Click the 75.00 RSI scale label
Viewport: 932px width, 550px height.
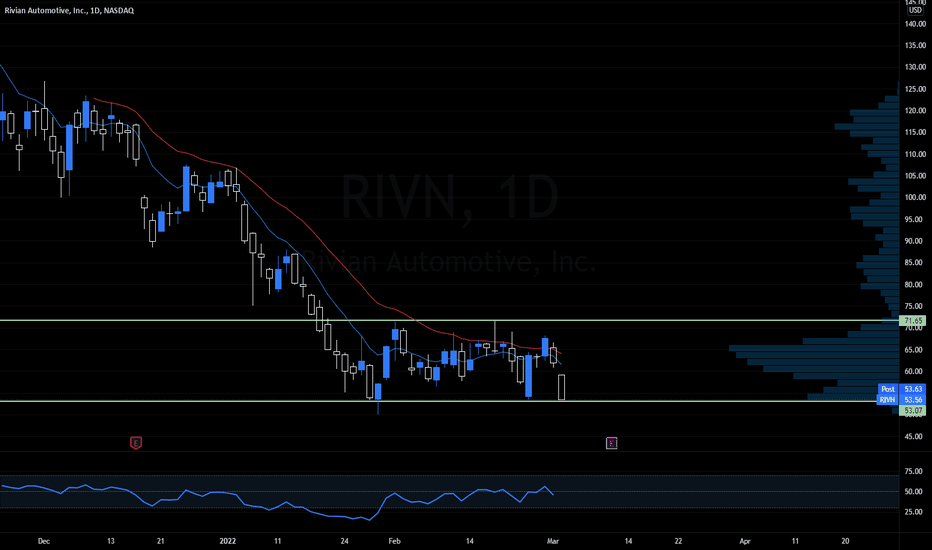pyautogui.click(x=915, y=472)
